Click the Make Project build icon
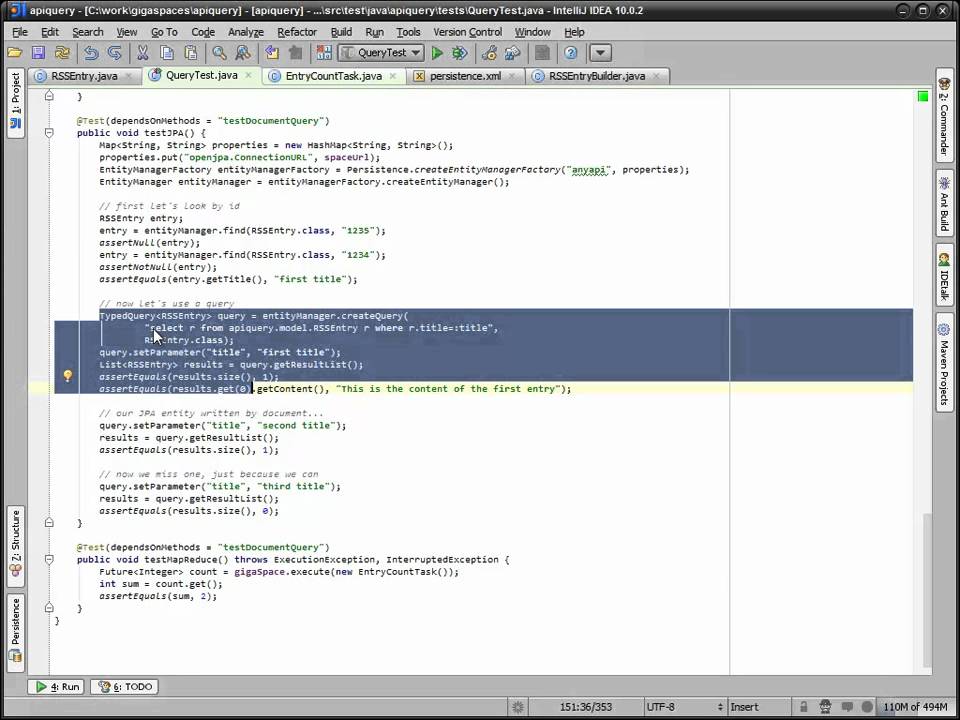 pyautogui.click(x=324, y=53)
